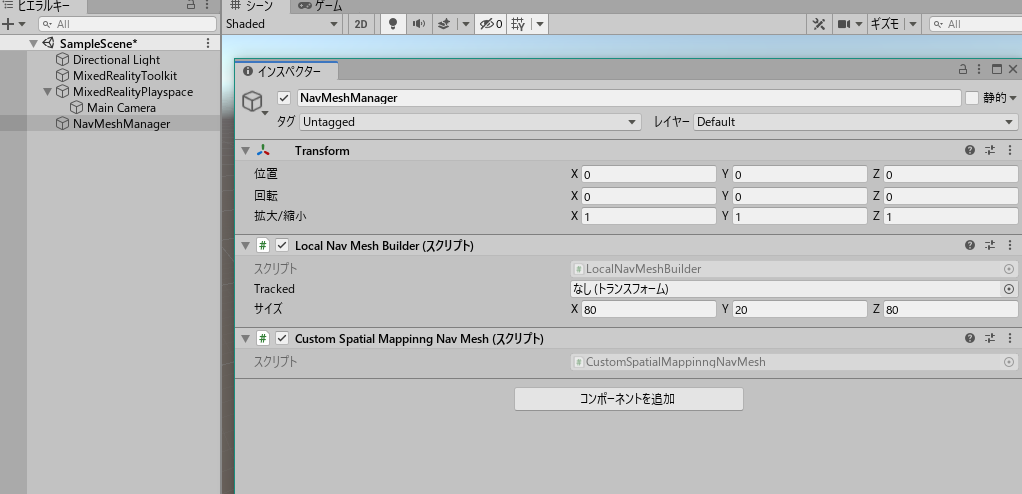Edit the NavMeshManager name field
1022x494 pixels.
point(629,98)
